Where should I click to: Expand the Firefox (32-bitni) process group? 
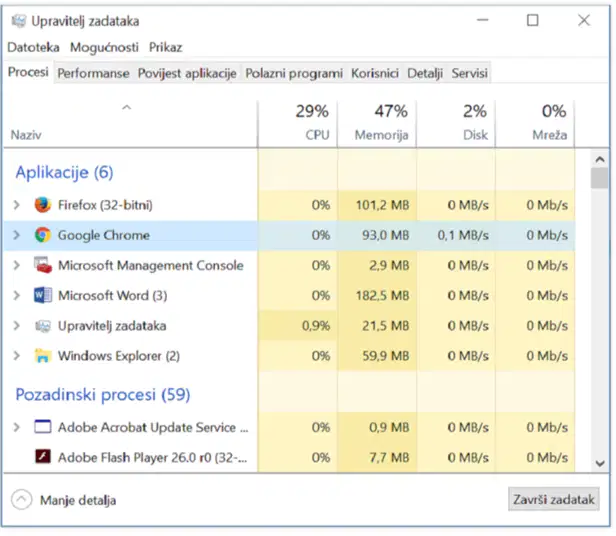[16, 205]
